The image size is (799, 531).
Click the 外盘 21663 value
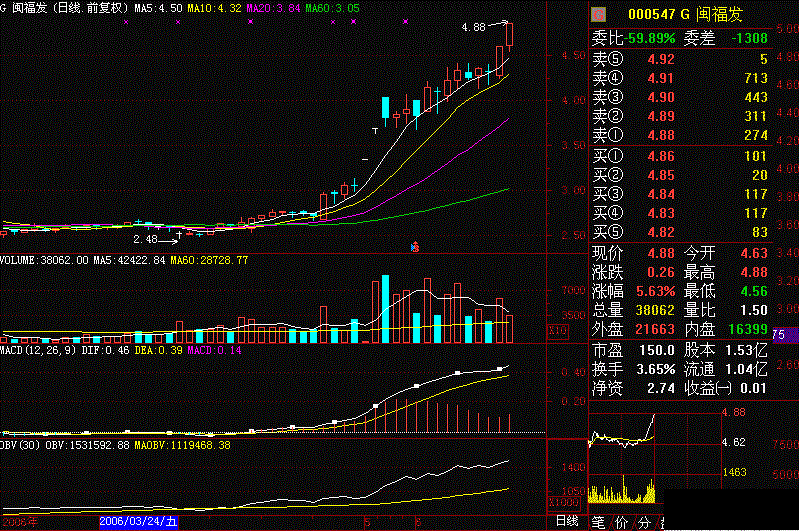pyautogui.click(x=655, y=329)
